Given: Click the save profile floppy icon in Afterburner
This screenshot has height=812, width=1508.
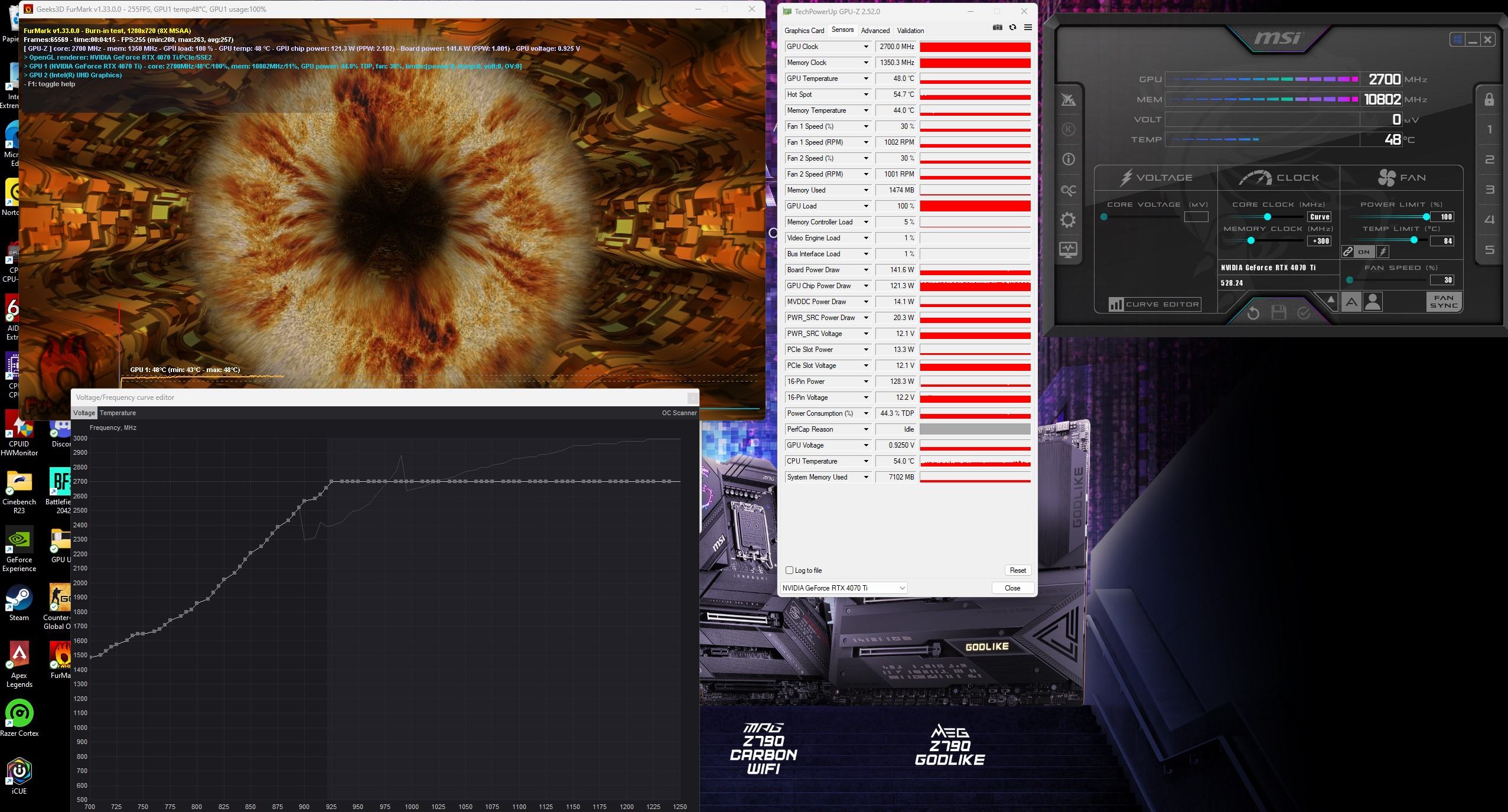Looking at the screenshot, I should click(1278, 313).
